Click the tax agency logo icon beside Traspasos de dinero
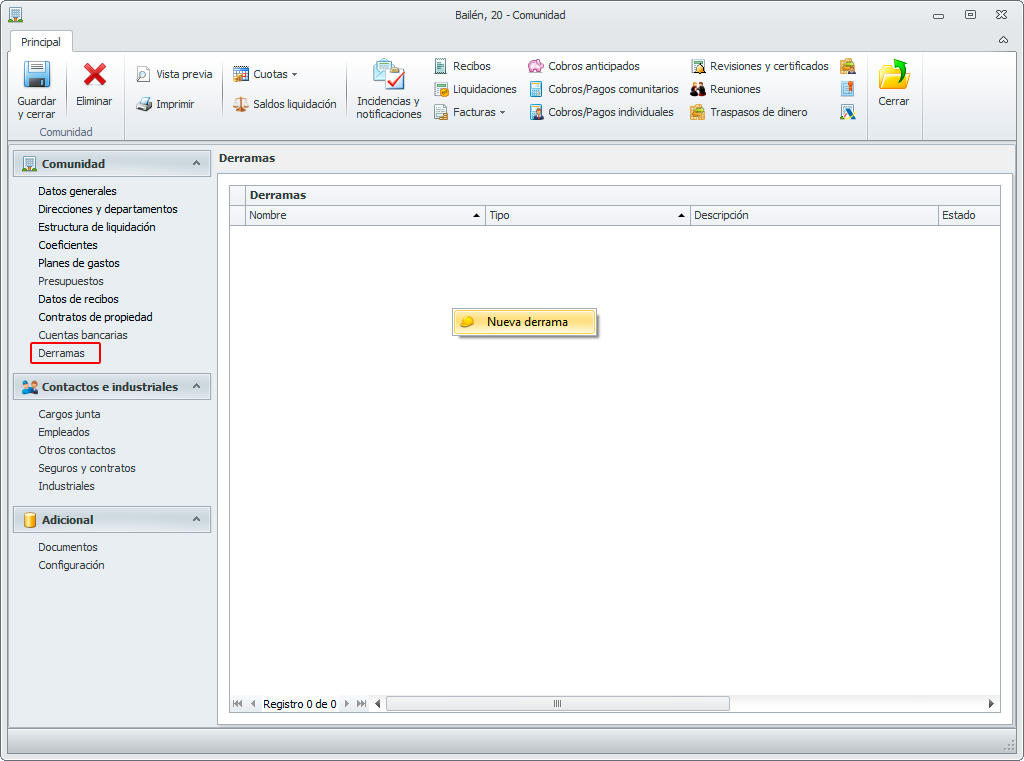This screenshot has height=761, width=1024. pyautogui.click(x=848, y=112)
